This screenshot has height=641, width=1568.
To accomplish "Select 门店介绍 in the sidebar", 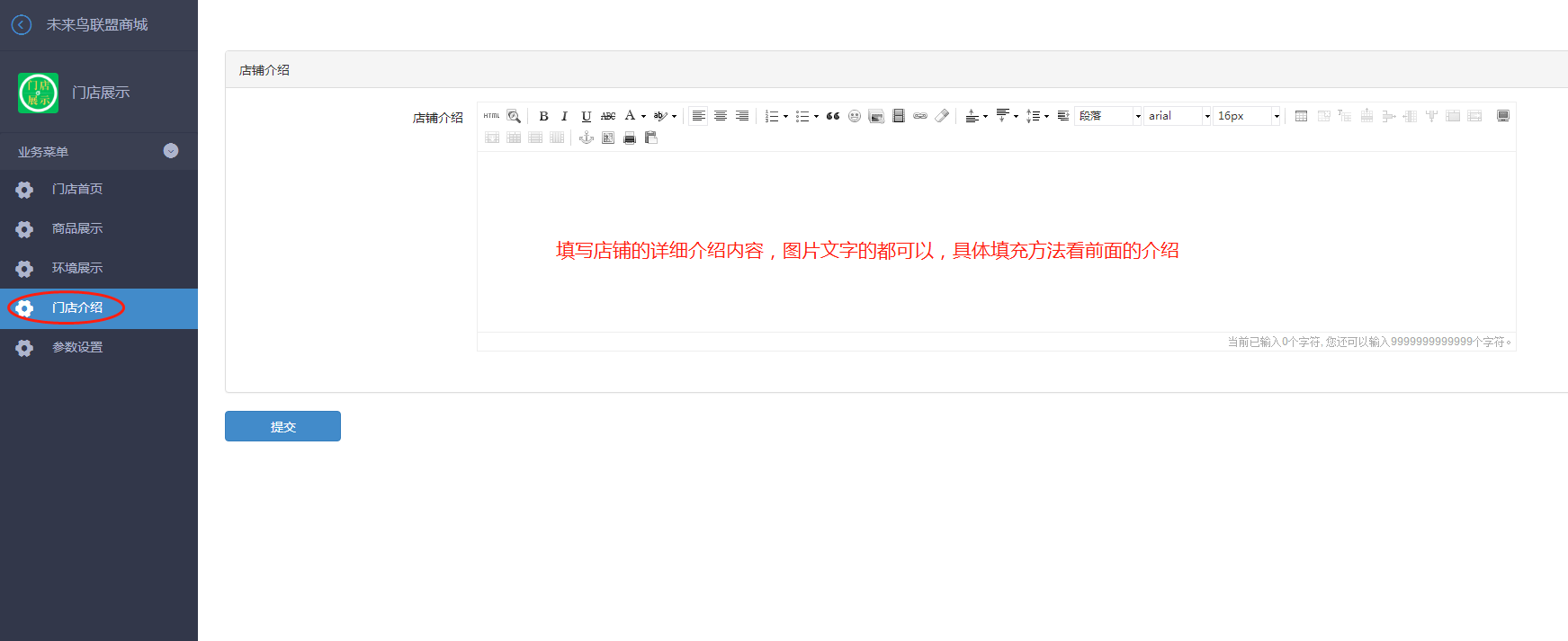I will (x=99, y=308).
